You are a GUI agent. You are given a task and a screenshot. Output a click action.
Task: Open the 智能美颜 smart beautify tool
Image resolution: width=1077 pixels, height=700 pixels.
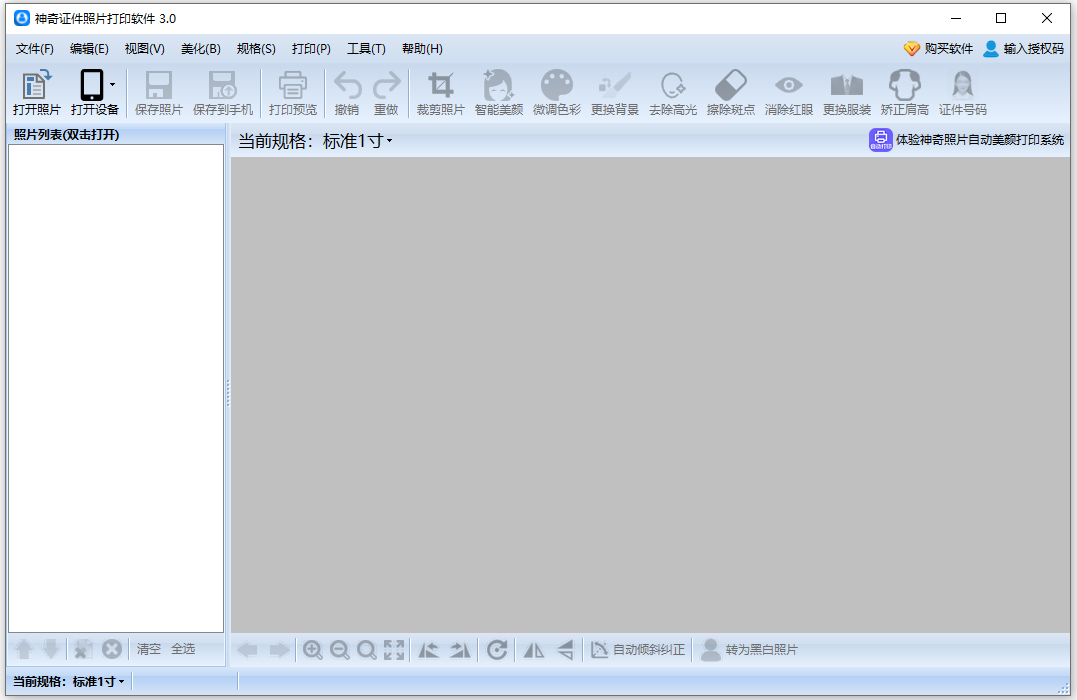pos(498,91)
